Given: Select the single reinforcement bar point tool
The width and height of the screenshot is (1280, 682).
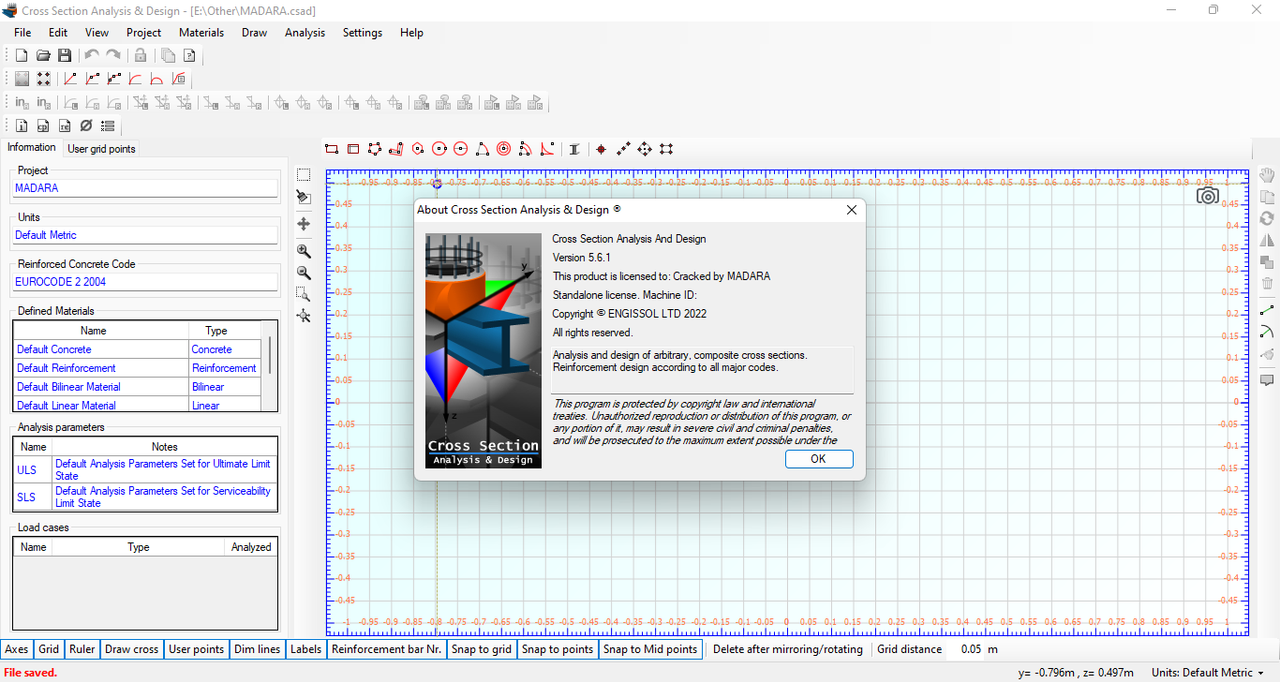Looking at the screenshot, I should 601,149.
